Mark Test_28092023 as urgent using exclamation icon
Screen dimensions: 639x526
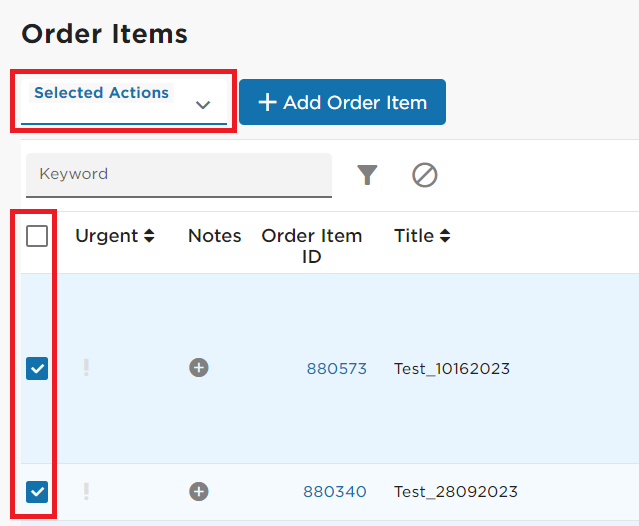click(x=86, y=491)
